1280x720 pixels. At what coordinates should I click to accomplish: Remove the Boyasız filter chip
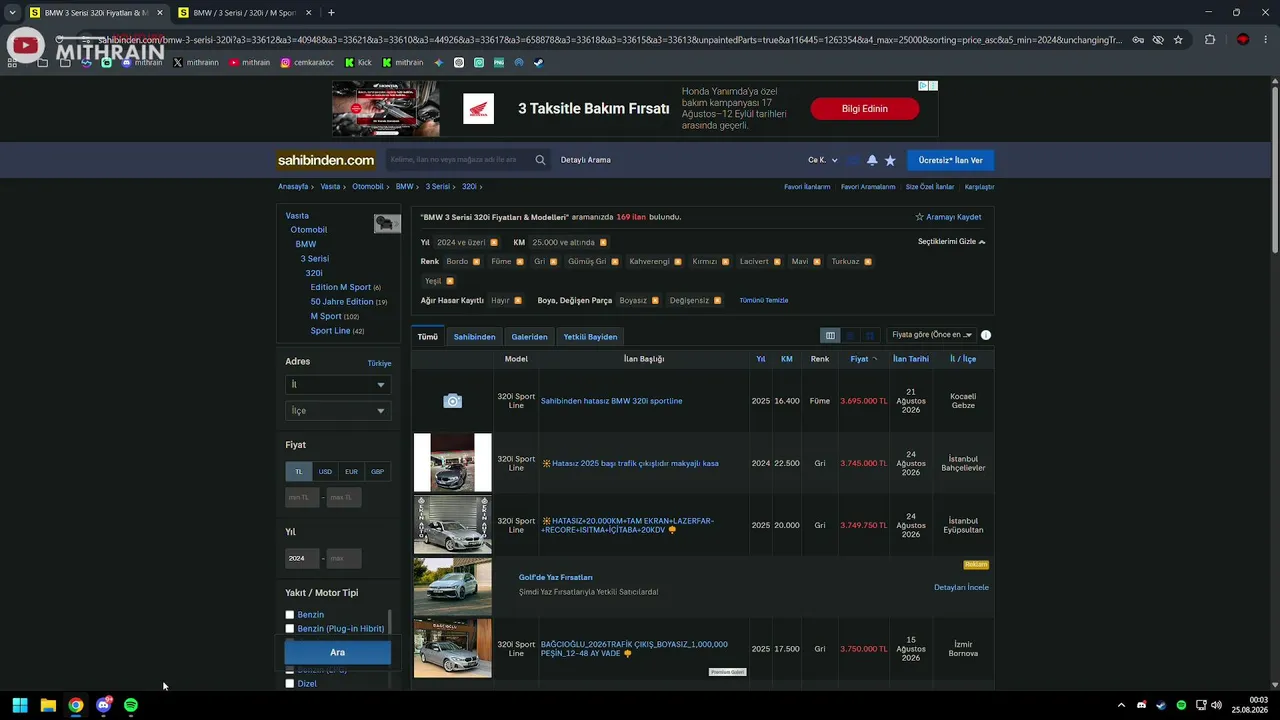[655, 300]
